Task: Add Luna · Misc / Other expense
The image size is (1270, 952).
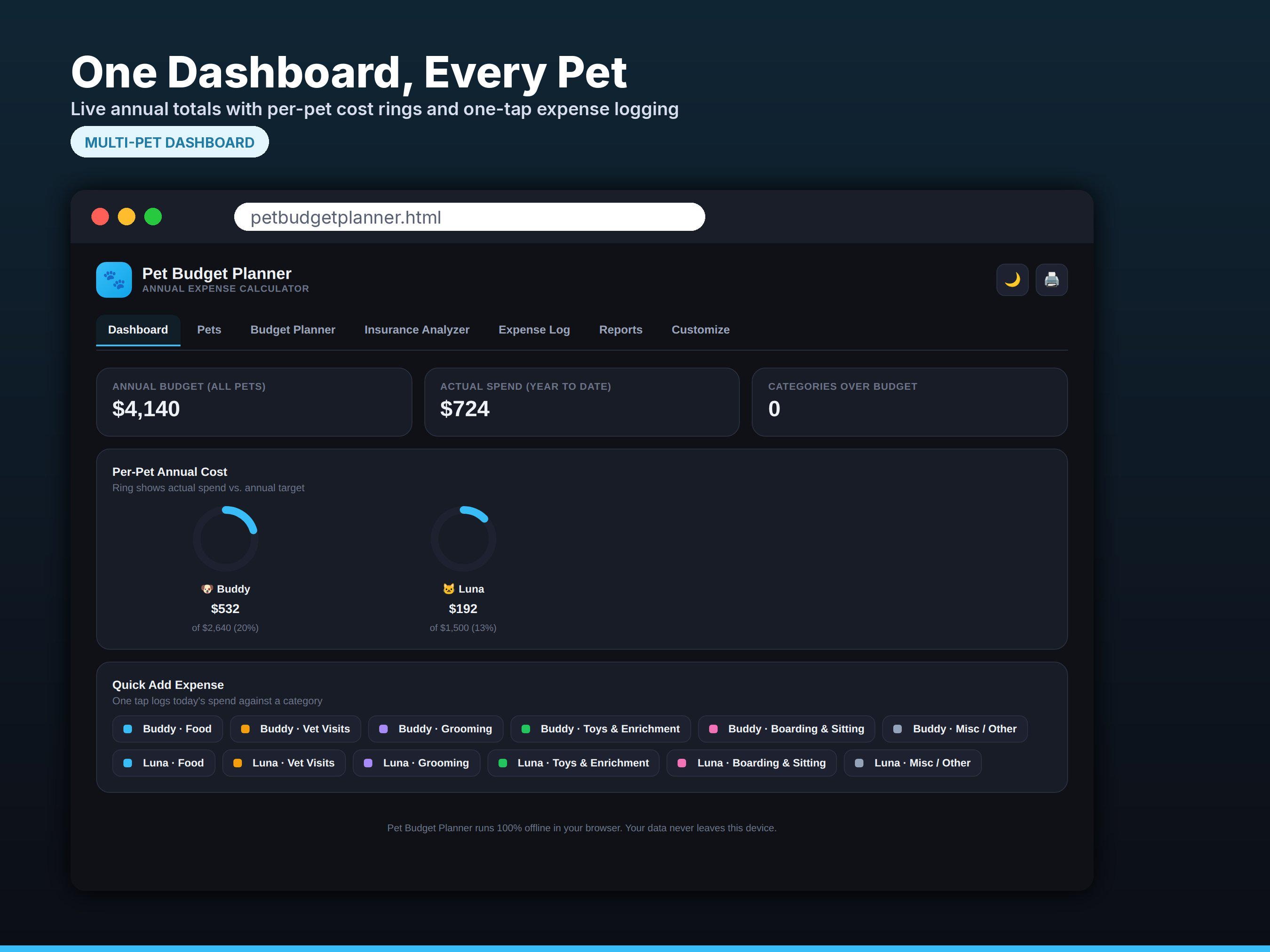Action: 913,763
